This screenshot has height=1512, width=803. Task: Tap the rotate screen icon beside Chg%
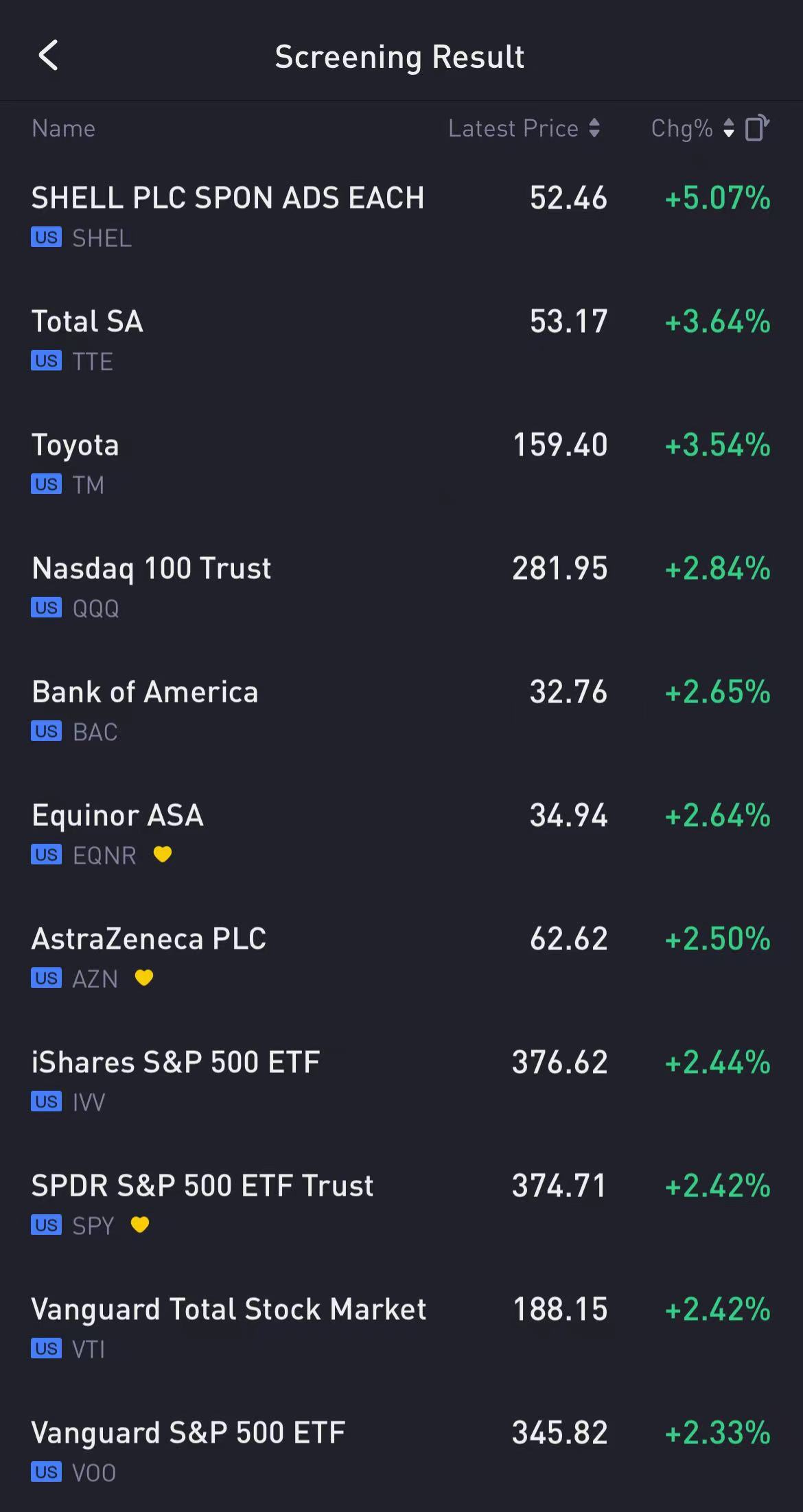click(756, 128)
